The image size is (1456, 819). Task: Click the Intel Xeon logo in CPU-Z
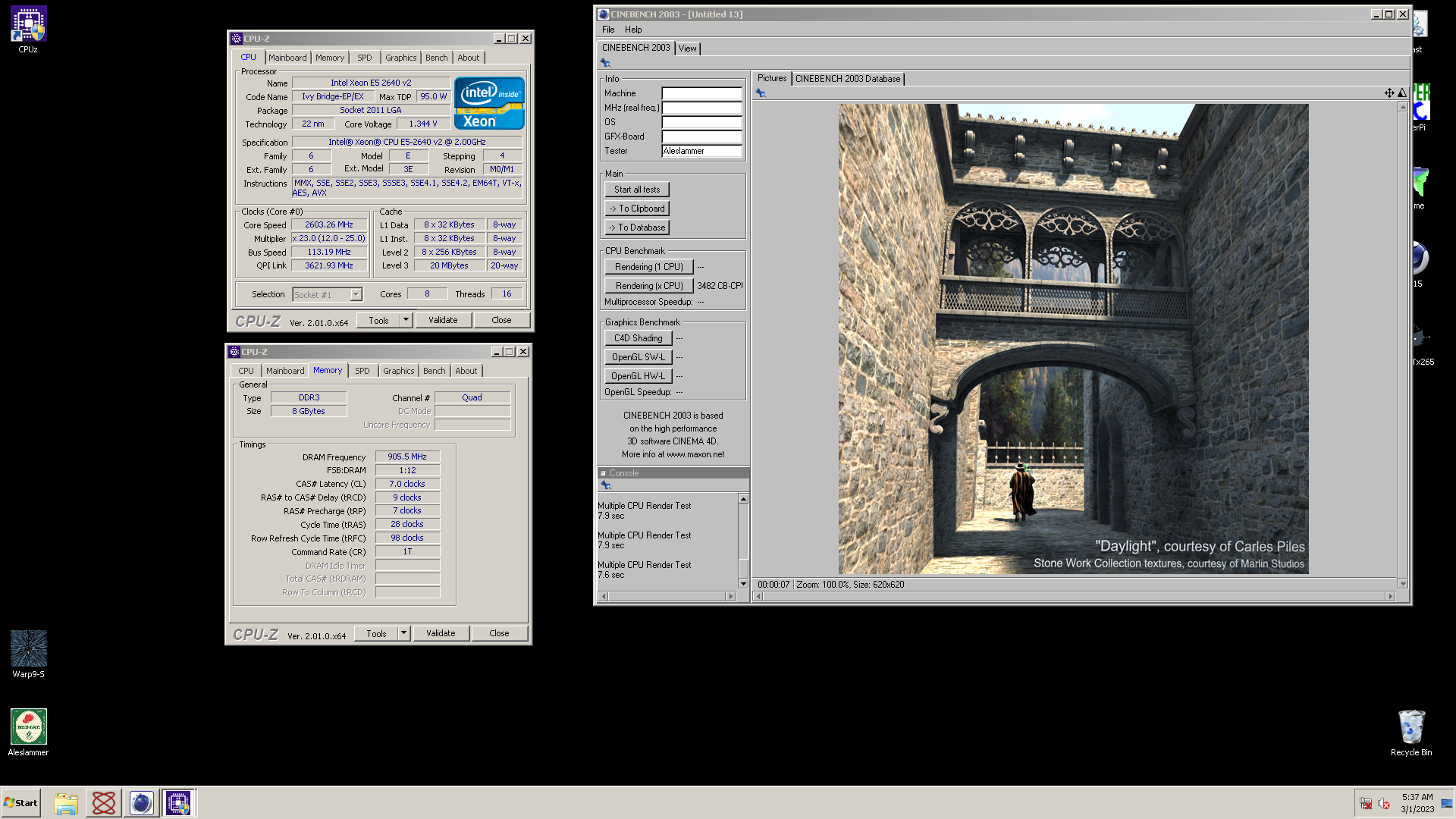489,103
